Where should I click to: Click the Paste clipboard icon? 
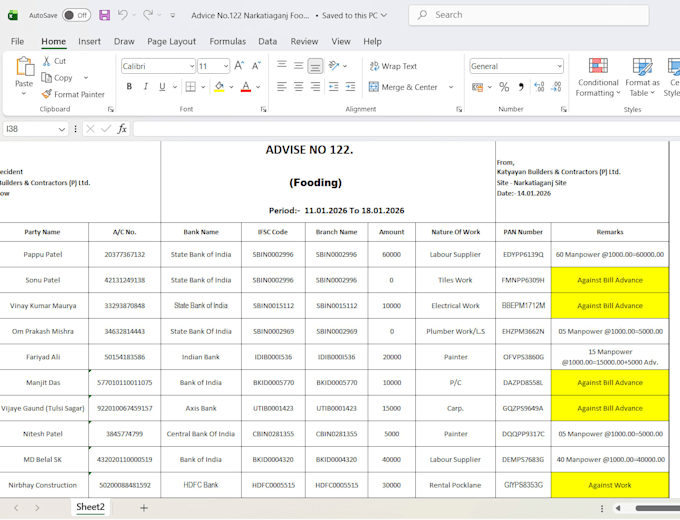[x=24, y=67]
